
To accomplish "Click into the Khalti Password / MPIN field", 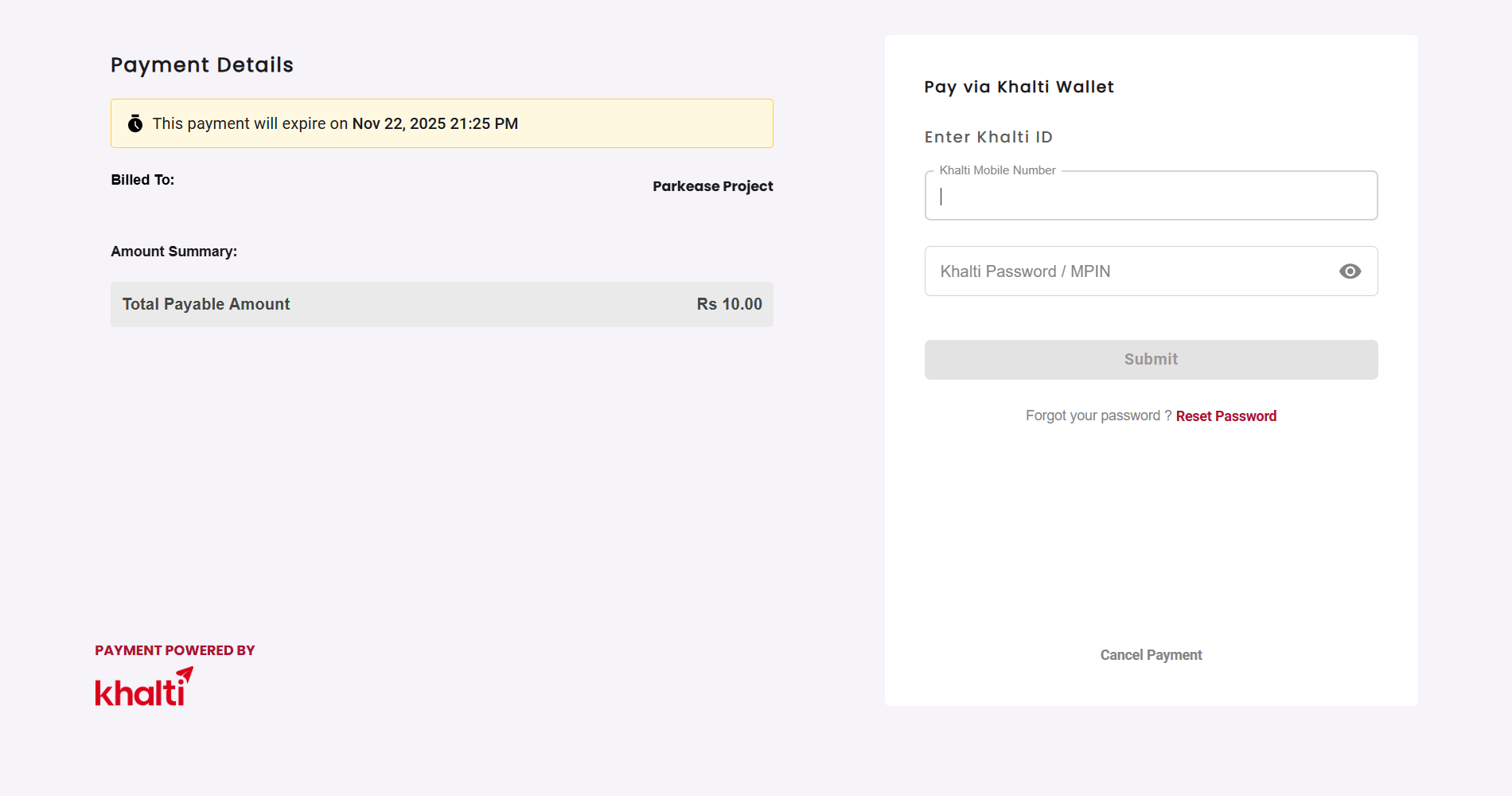I will pyautogui.click(x=1130, y=271).
